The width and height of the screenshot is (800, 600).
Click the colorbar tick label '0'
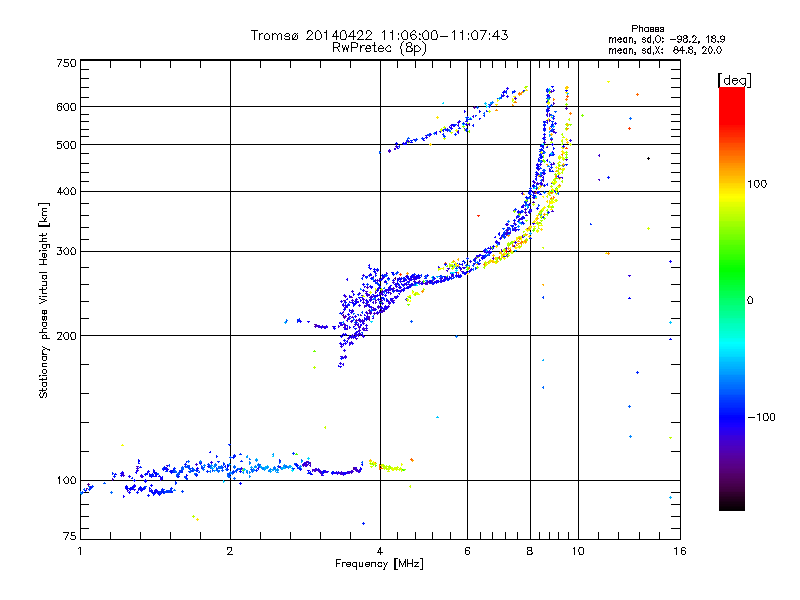pyautogui.click(x=750, y=300)
